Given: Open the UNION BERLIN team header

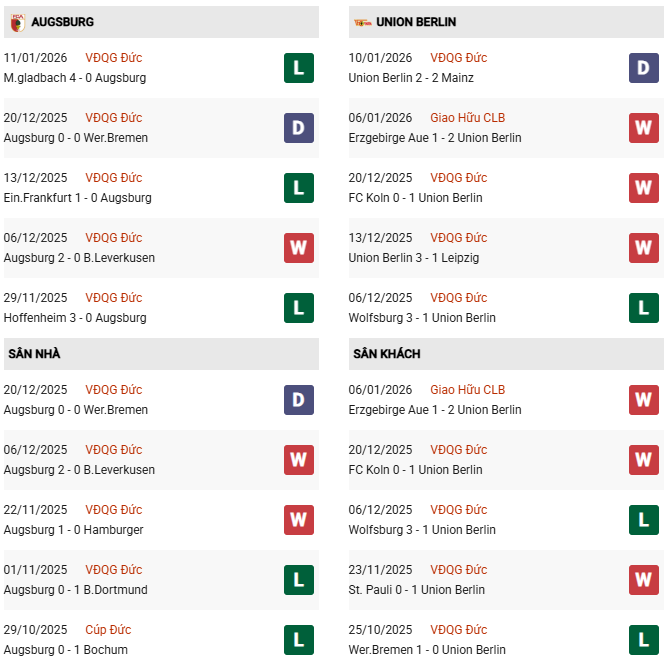Looking at the screenshot, I should pyautogui.click(x=418, y=21).
